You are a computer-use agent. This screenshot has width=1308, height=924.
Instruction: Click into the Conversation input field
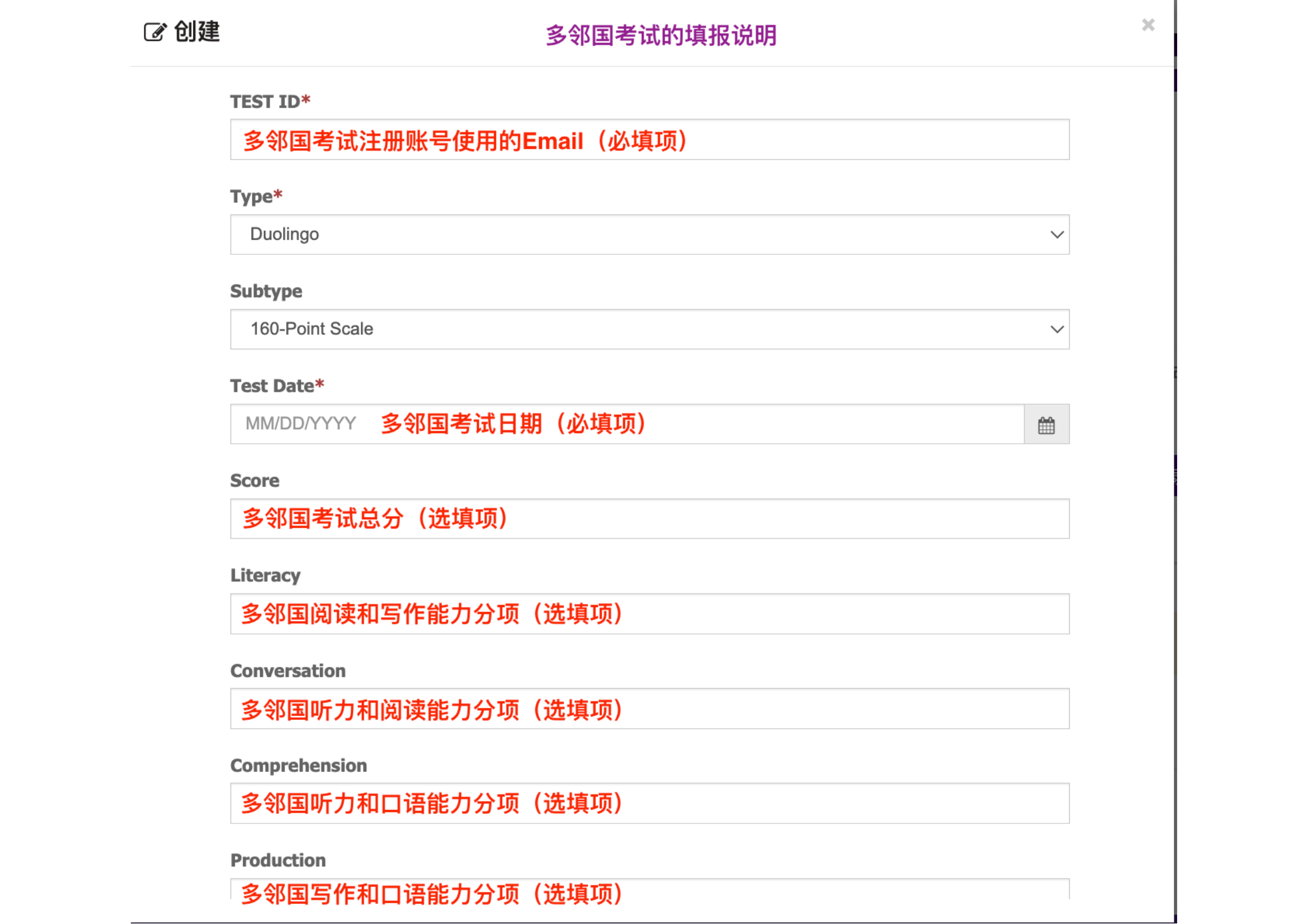[x=649, y=709]
